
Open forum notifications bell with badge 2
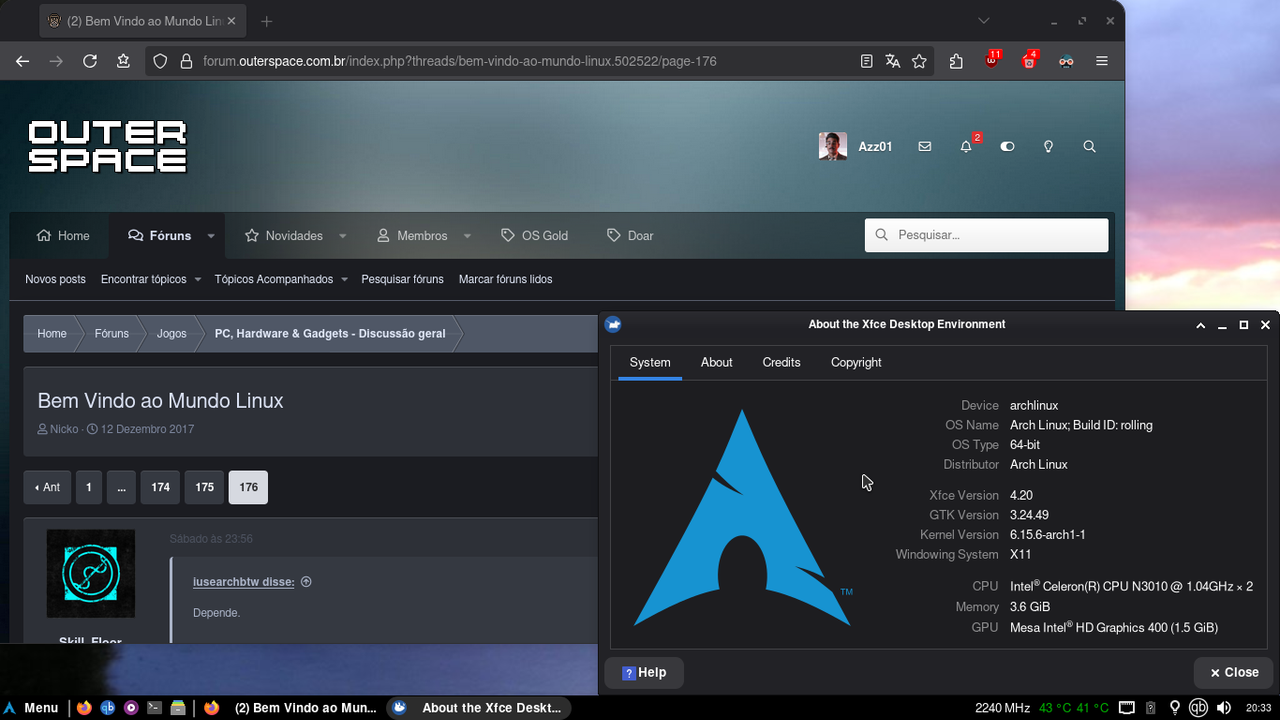[x=967, y=145]
